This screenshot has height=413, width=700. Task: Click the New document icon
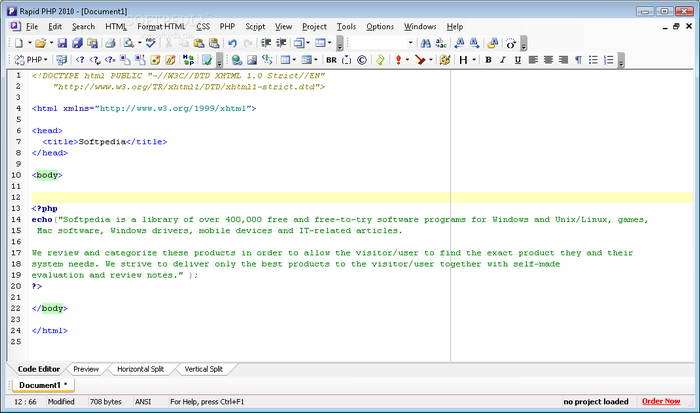pos(19,43)
